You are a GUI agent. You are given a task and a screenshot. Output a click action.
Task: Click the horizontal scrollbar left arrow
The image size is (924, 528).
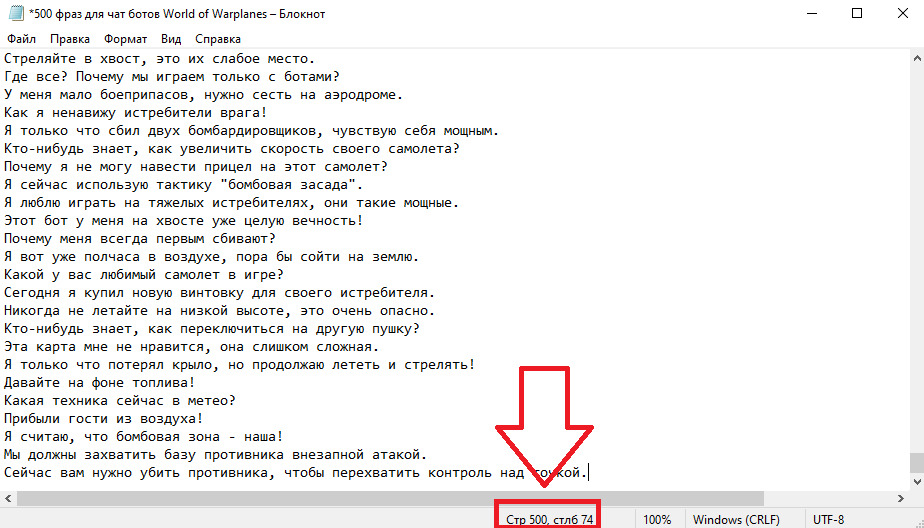click(x=8, y=498)
